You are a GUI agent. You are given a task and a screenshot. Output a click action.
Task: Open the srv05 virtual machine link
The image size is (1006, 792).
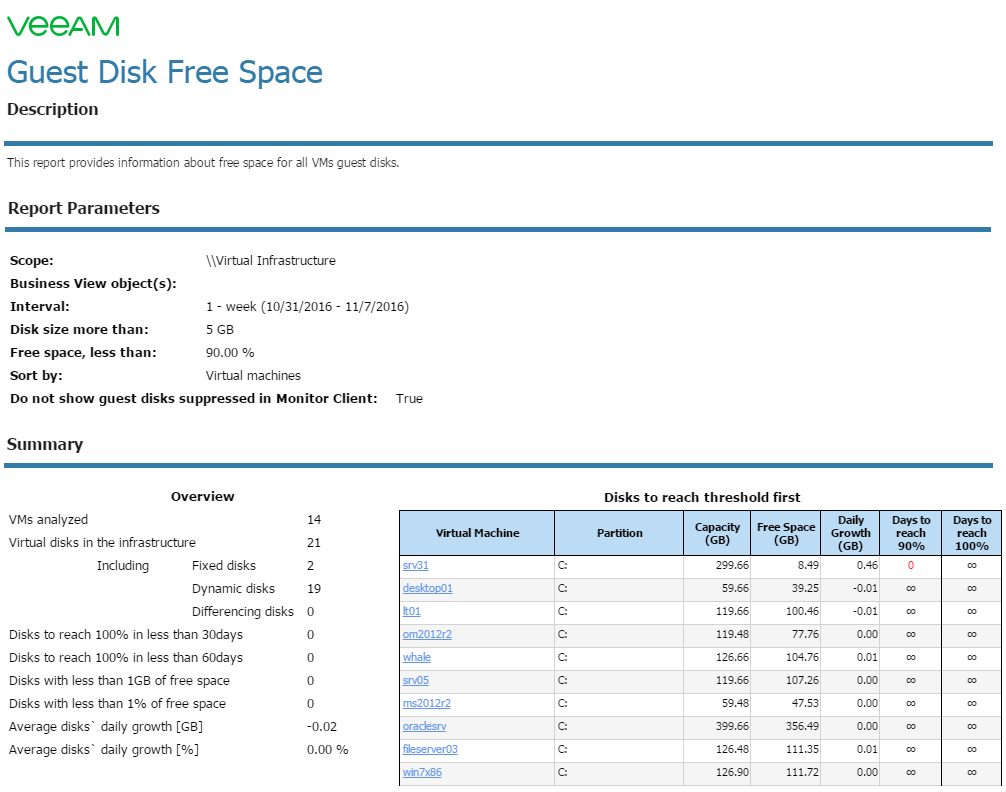[x=415, y=680]
